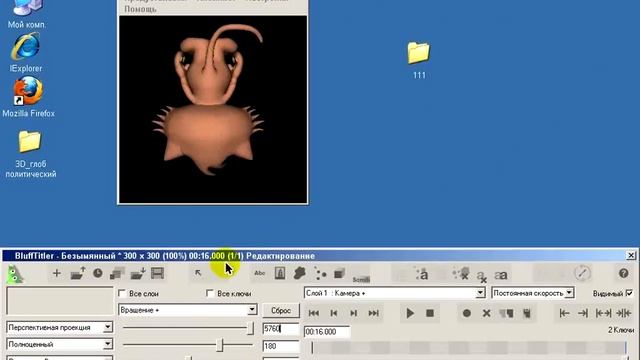This screenshot has width=640, height=360.
Task: Click the folder icon with down arrow
Action: [x=138, y=273]
